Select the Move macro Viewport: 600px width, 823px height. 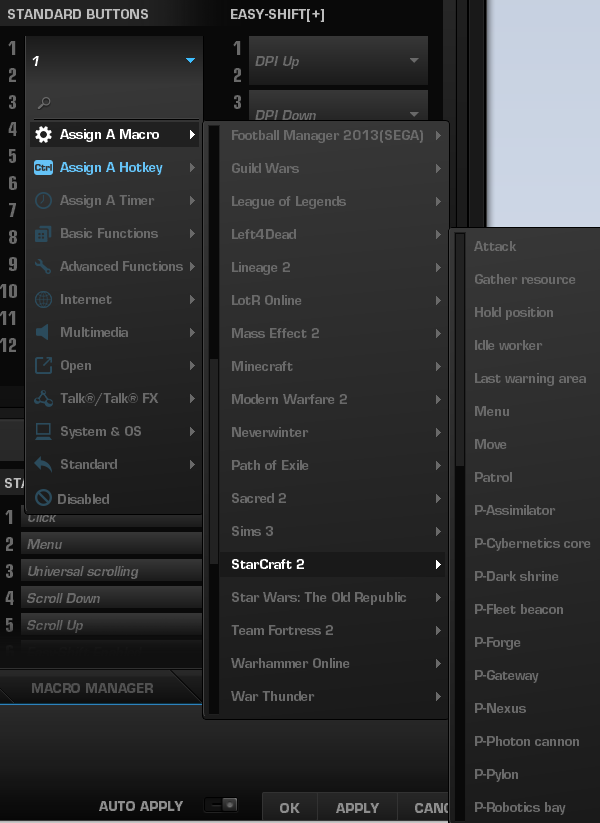(x=490, y=445)
